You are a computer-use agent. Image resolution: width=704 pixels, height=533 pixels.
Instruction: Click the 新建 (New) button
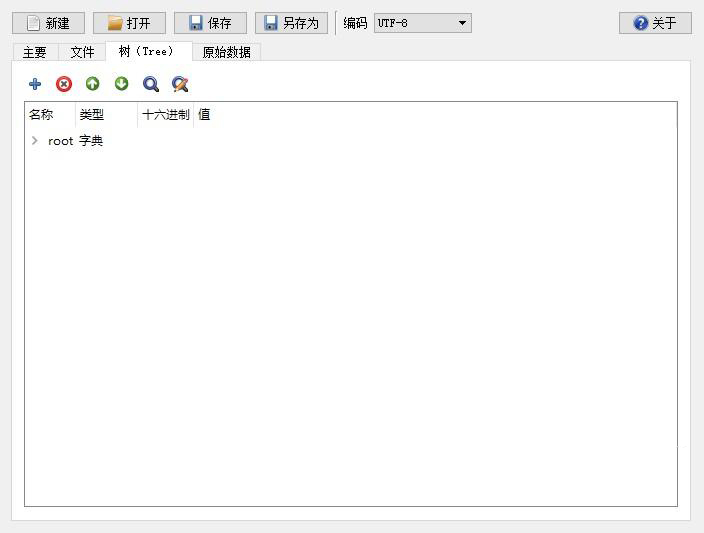tap(48, 23)
